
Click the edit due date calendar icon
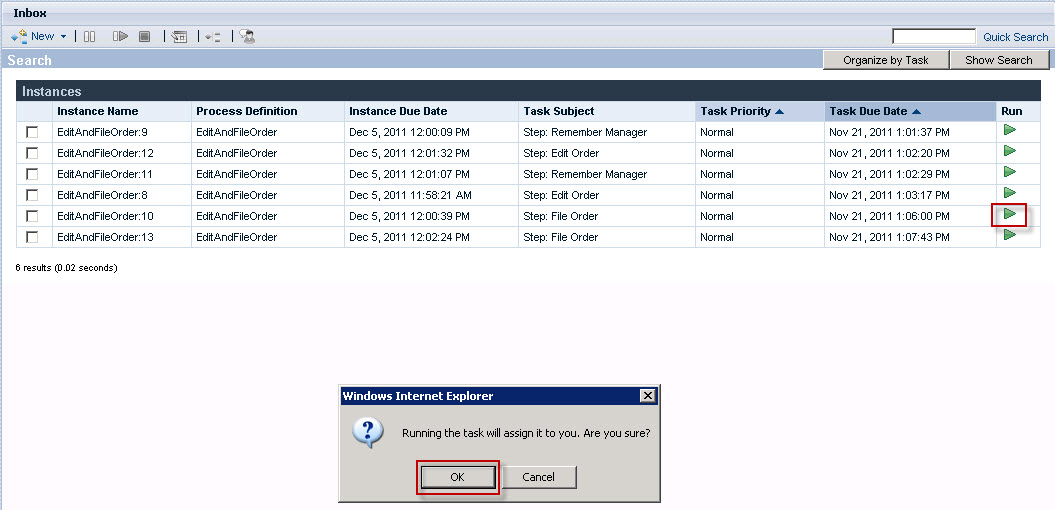click(180, 37)
